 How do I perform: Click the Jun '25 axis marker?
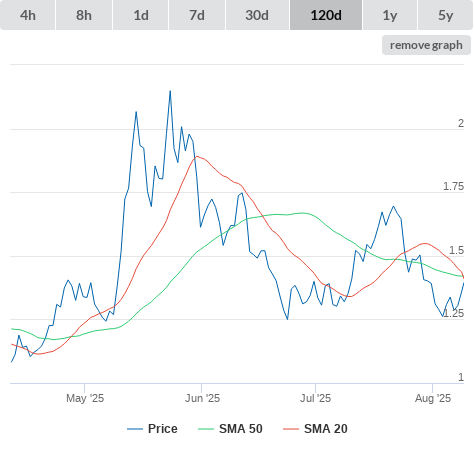point(202,398)
